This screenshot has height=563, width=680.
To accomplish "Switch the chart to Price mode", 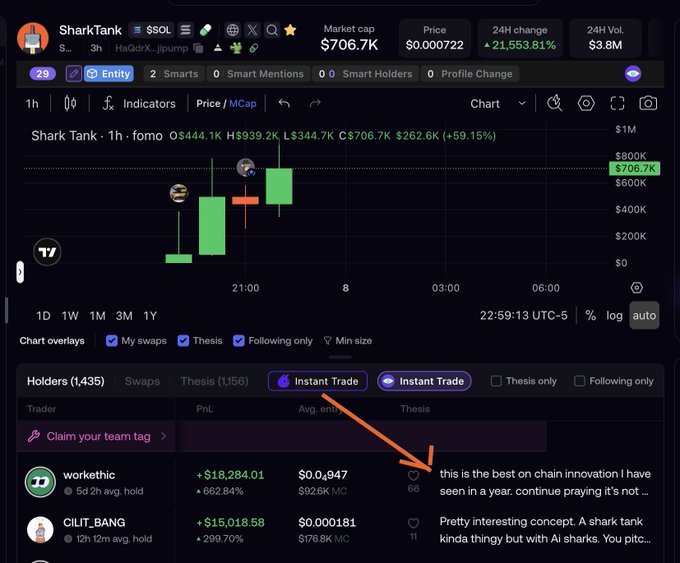I will [x=208, y=104].
